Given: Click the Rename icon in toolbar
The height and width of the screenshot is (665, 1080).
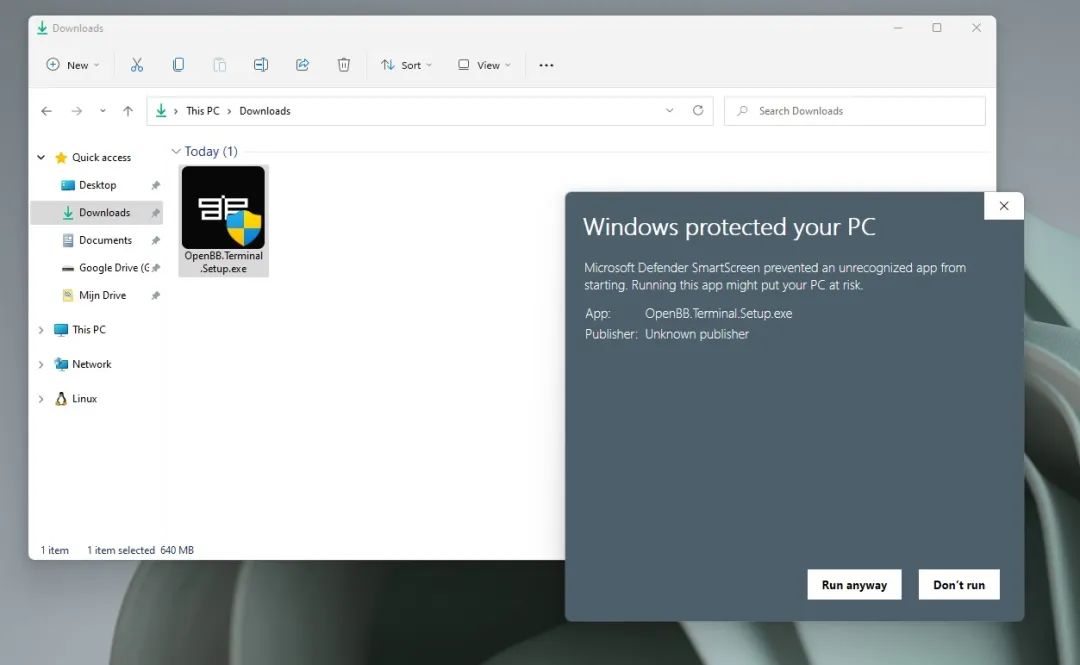Looking at the screenshot, I should tap(260, 65).
